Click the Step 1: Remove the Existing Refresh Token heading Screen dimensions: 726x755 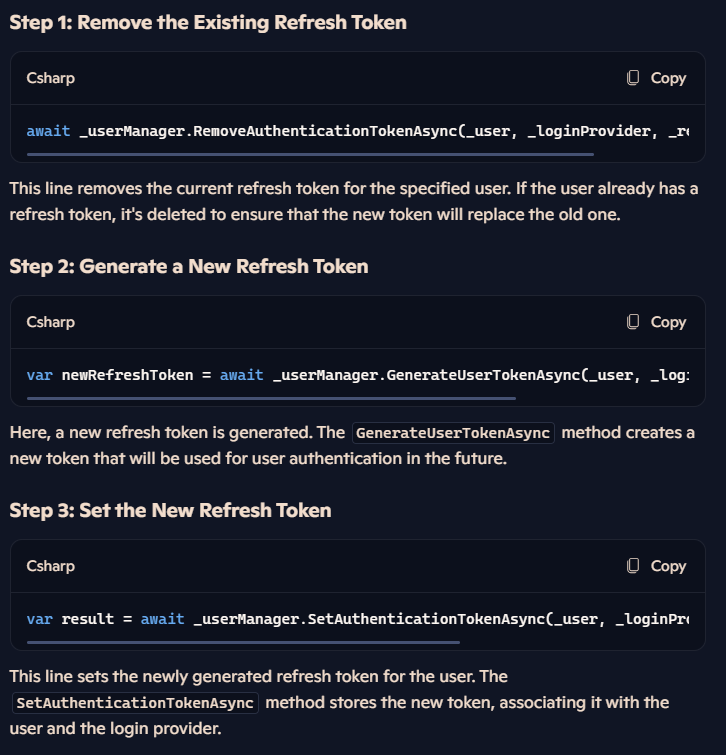208,23
